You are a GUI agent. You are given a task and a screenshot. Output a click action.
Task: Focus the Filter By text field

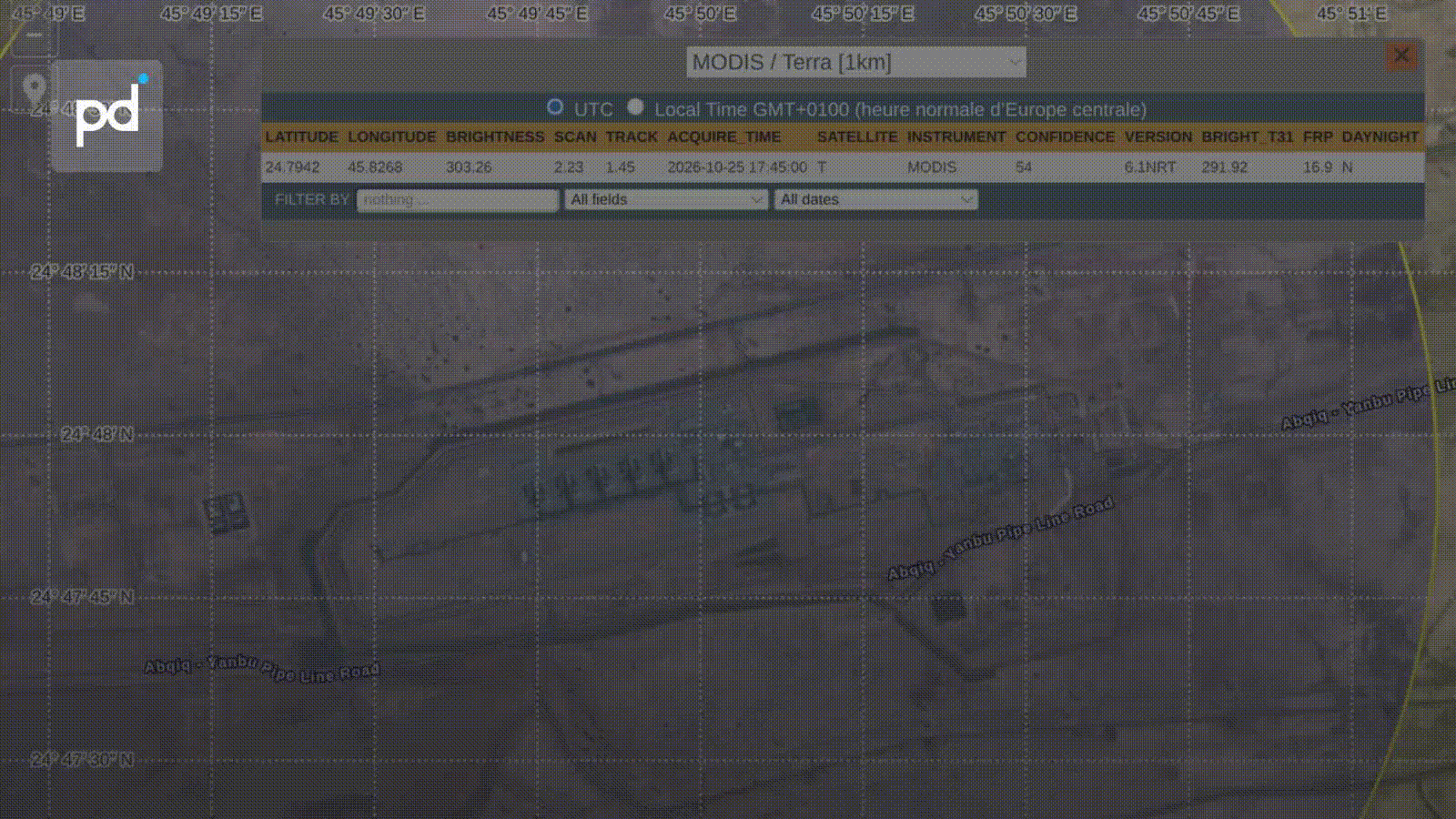[x=458, y=199]
